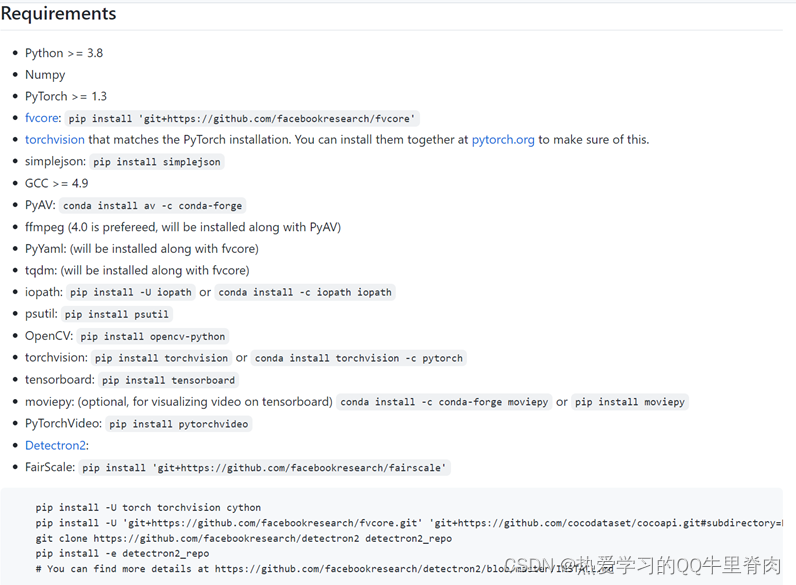Open the Detectron2 link
The image size is (796, 585).
point(55,445)
